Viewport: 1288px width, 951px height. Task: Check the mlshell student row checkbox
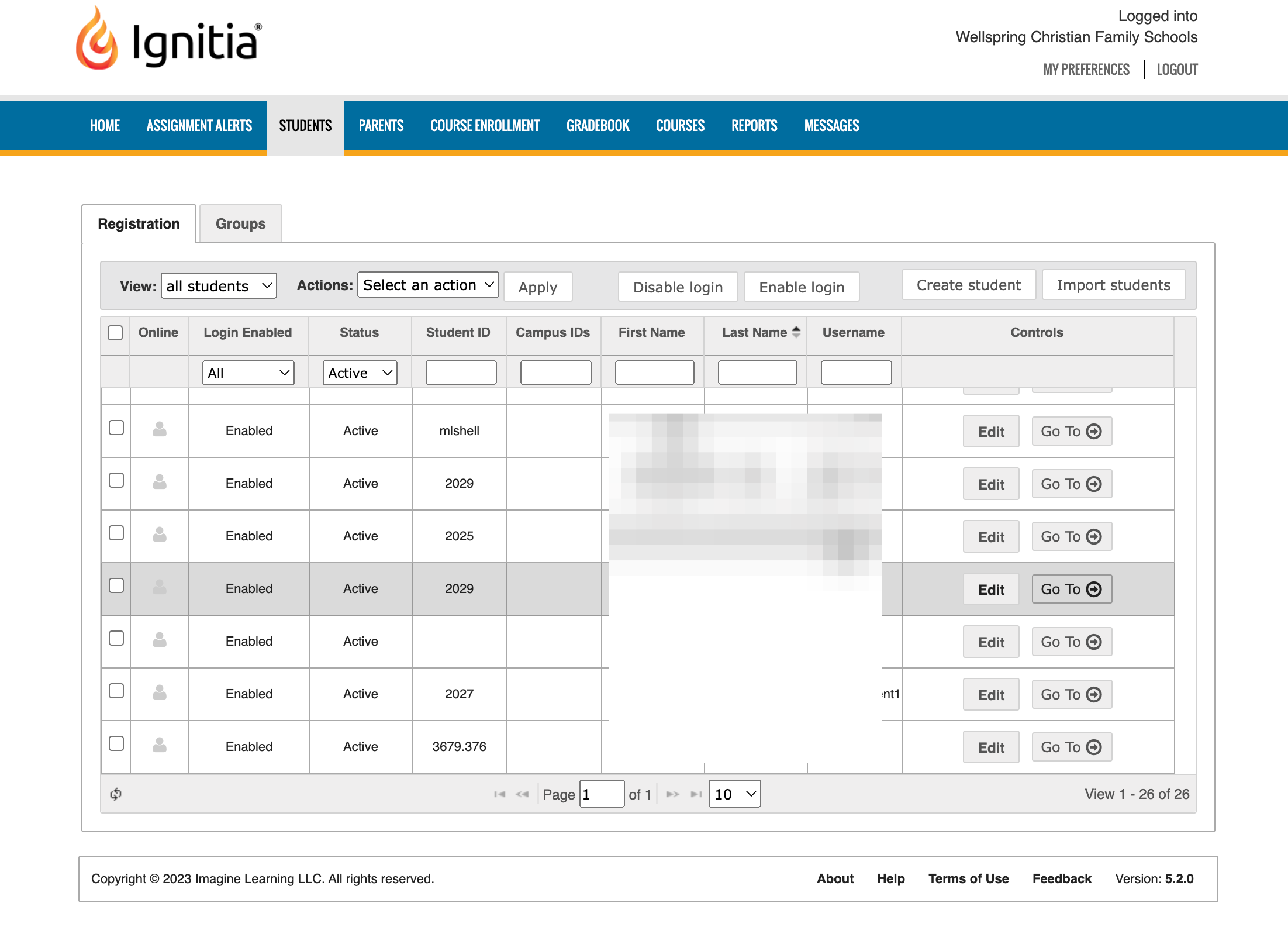coord(116,428)
